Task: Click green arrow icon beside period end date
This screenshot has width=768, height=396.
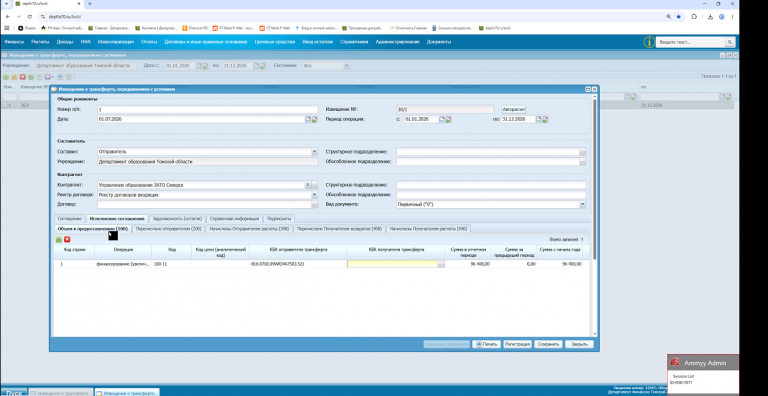Action: (545, 119)
